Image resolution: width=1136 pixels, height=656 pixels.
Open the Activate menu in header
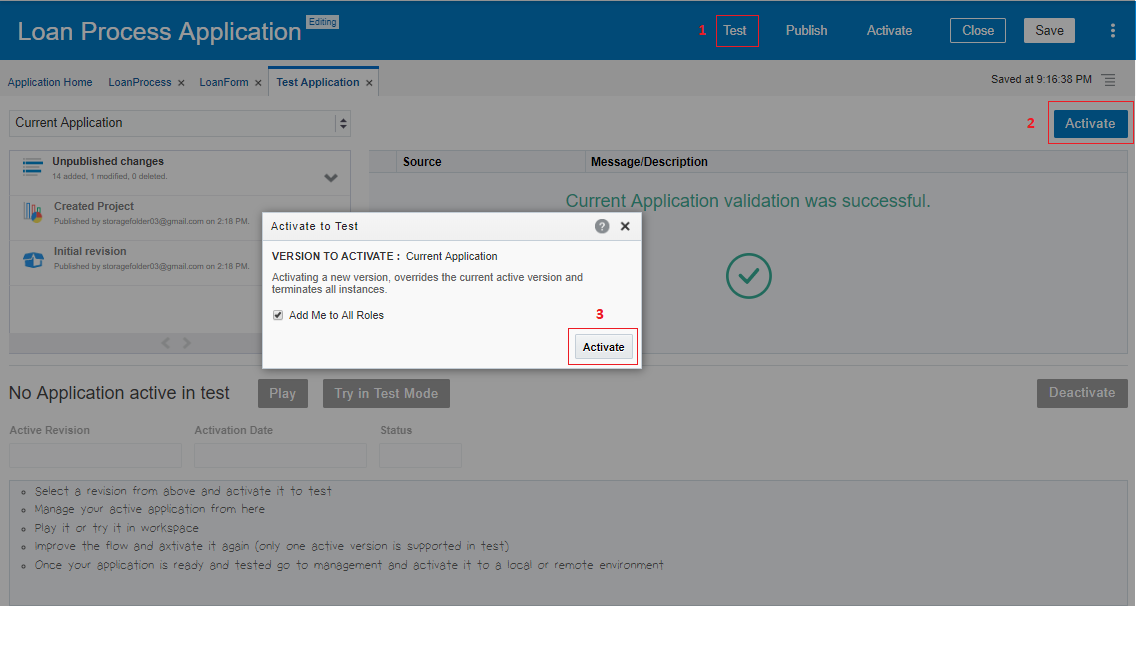point(889,30)
